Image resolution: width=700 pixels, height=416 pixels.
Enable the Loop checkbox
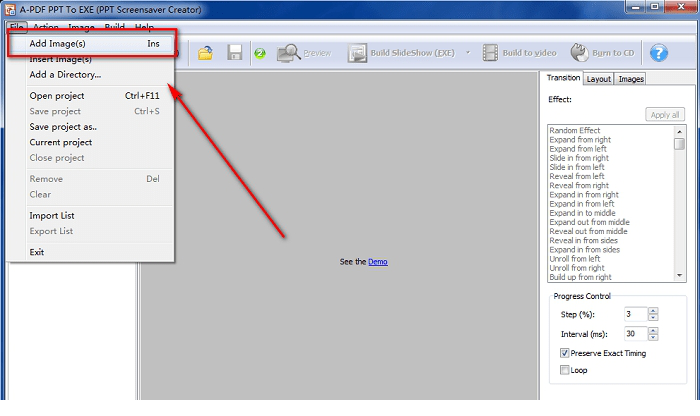point(564,370)
